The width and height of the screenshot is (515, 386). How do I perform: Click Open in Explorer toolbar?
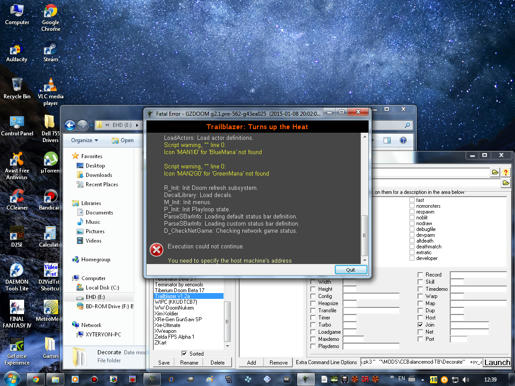[x=123, y=140]
